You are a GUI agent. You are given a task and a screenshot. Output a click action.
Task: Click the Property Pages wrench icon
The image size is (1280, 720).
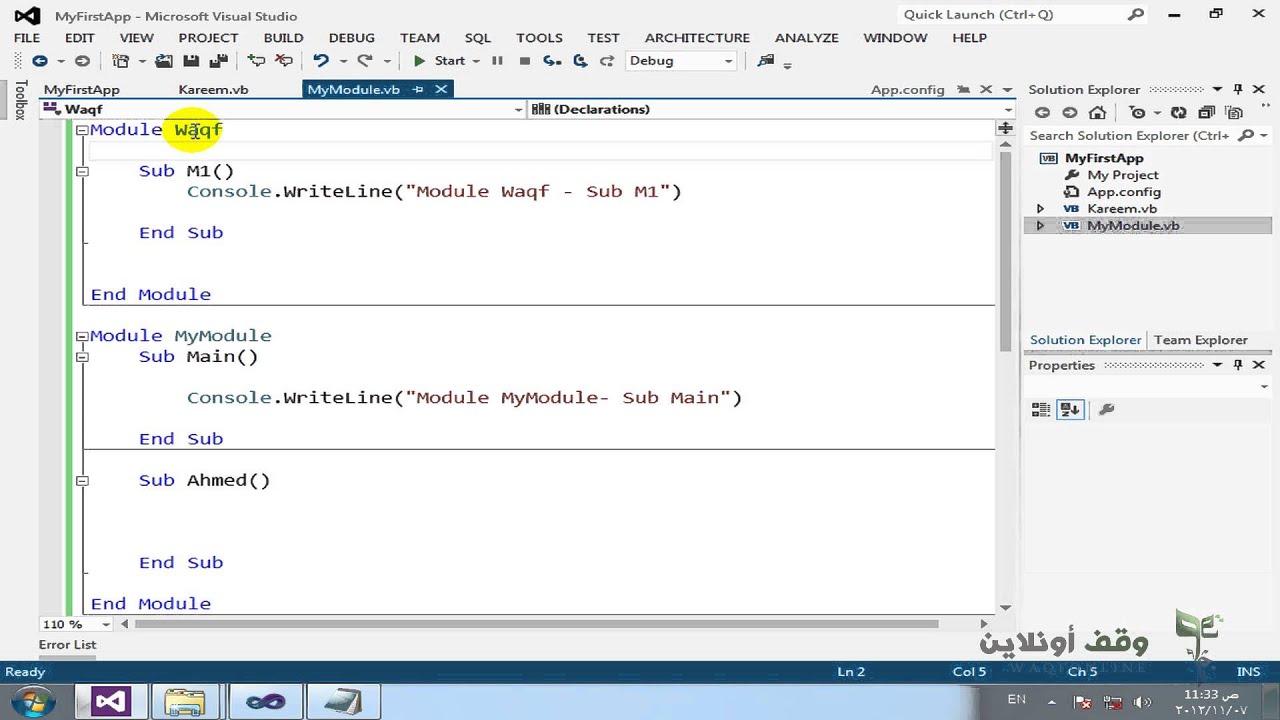click(1106, 409)
